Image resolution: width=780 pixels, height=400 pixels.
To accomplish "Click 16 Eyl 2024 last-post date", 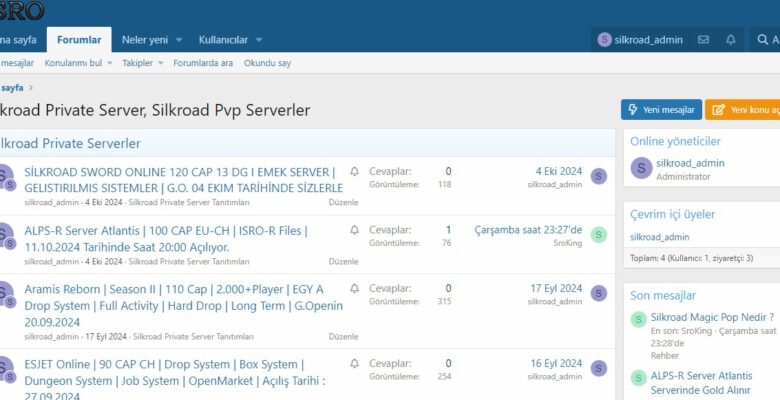I will (x=556, y=364).
